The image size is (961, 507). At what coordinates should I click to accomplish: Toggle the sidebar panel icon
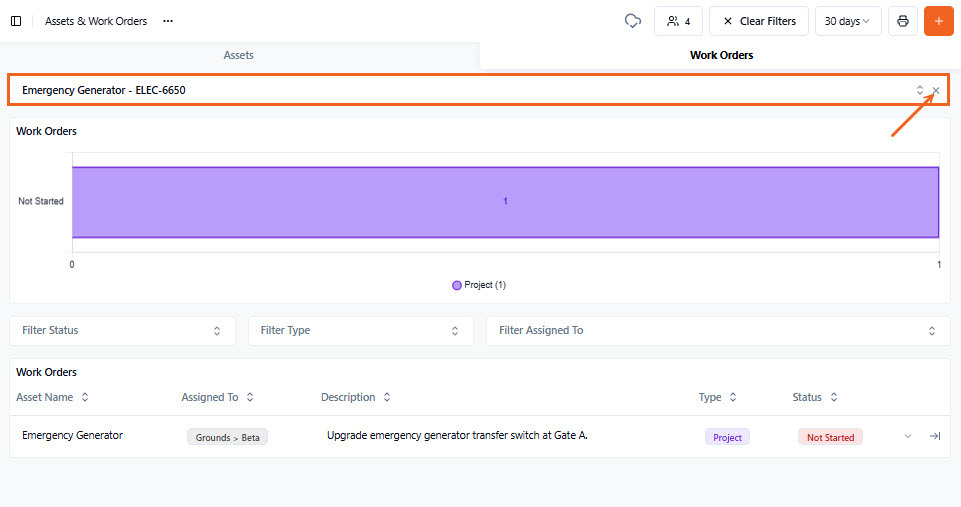(17, 21)
